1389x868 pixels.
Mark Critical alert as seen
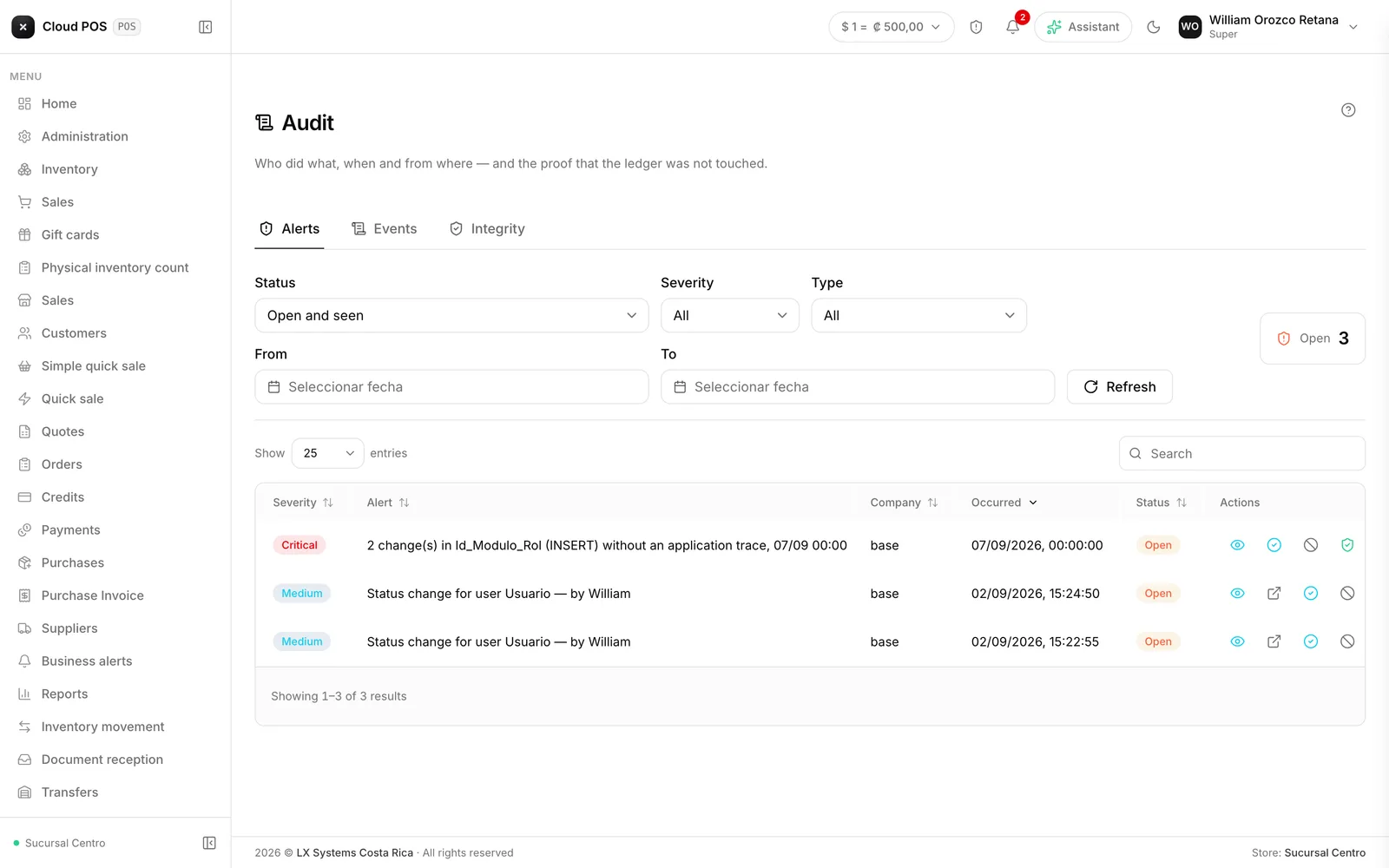click(1274, 545)
